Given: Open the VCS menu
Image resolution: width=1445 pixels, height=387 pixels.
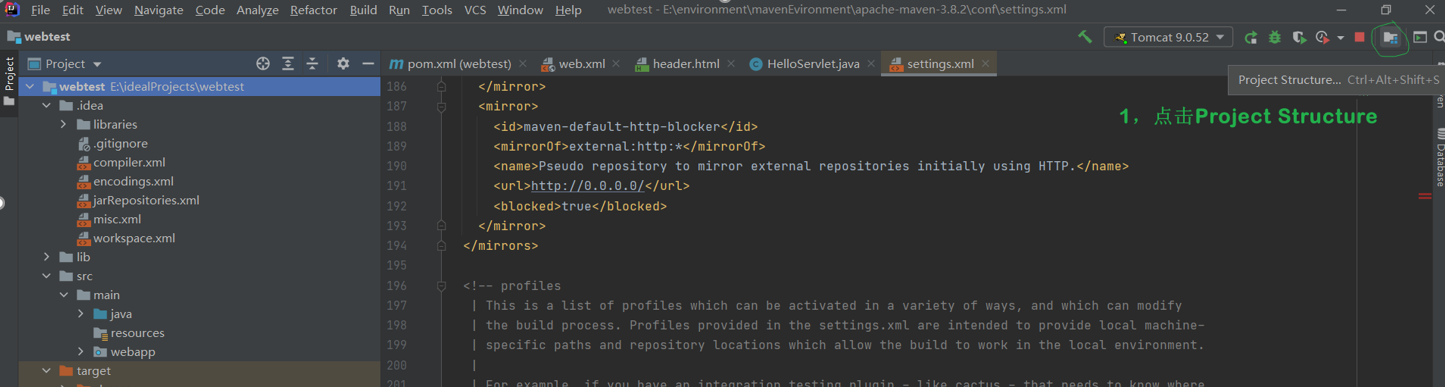Looking at the screenshot, I should (475, 10).
